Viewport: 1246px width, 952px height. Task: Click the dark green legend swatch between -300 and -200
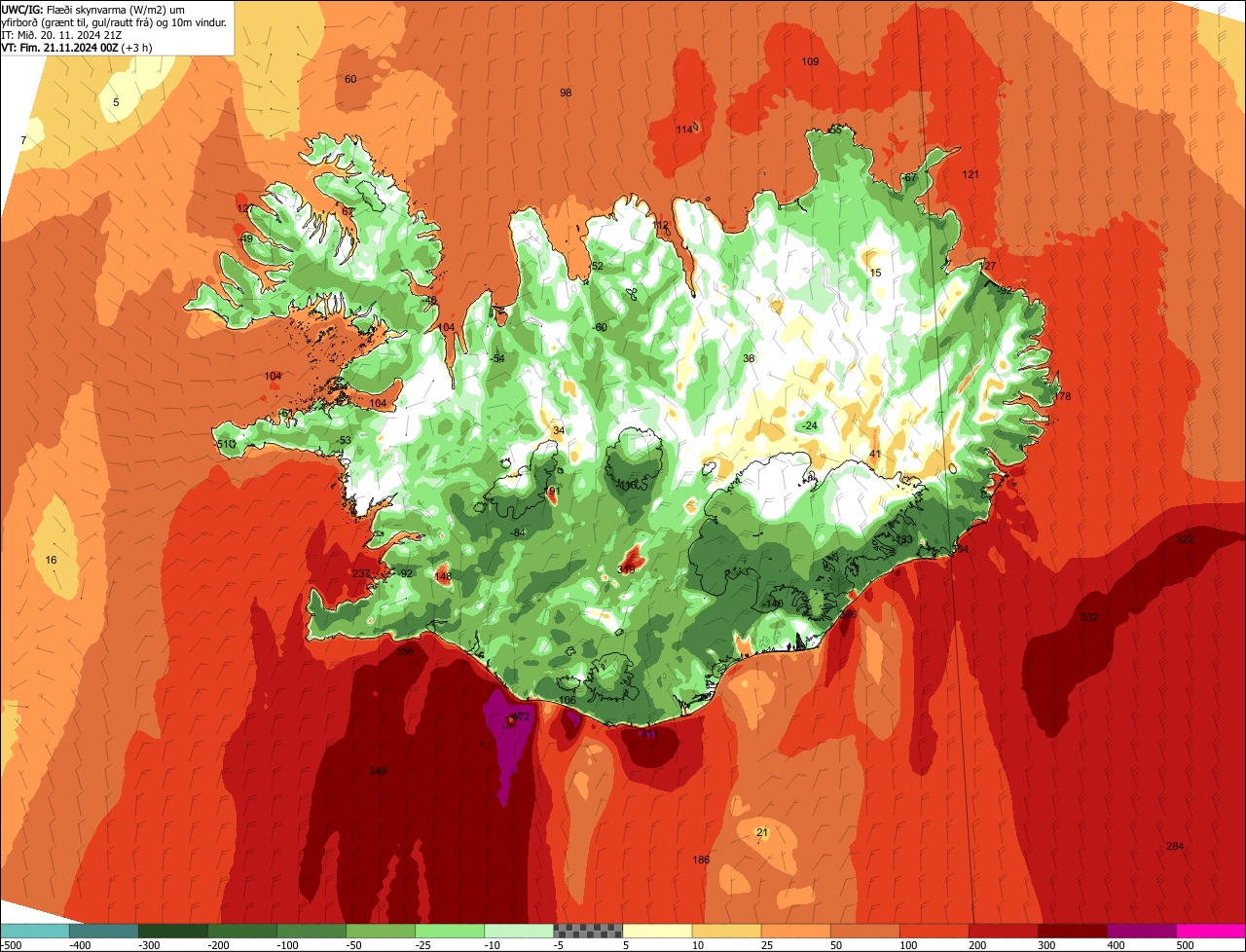(173, 931)
